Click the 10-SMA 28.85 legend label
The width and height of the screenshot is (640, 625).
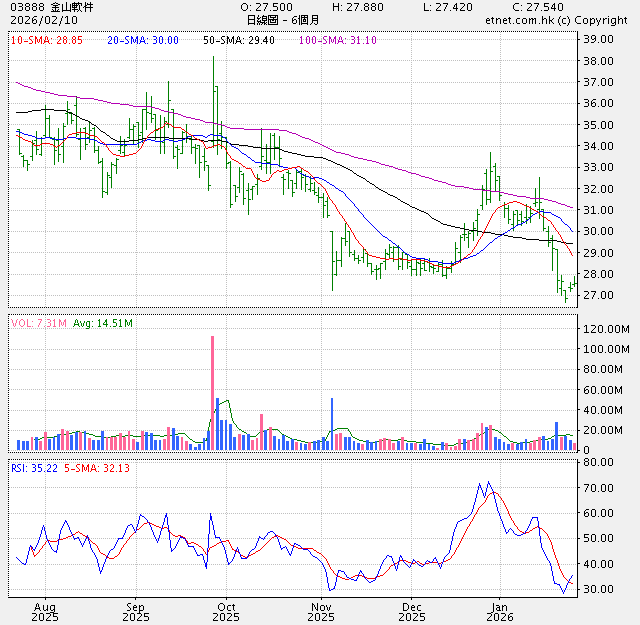pos(46,39)
